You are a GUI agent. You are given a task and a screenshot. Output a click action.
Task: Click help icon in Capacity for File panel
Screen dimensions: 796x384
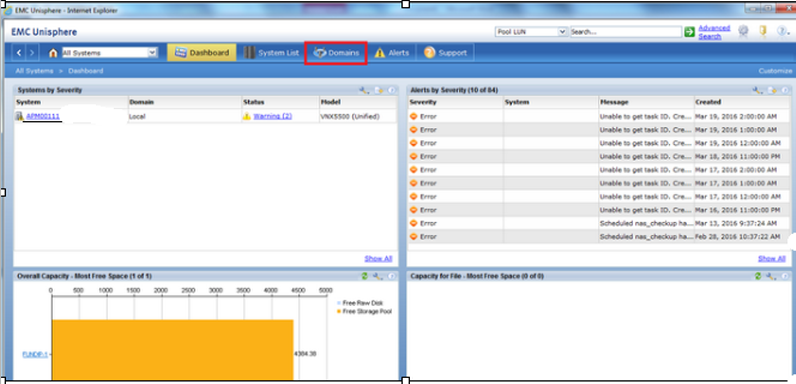coord(785,276)
